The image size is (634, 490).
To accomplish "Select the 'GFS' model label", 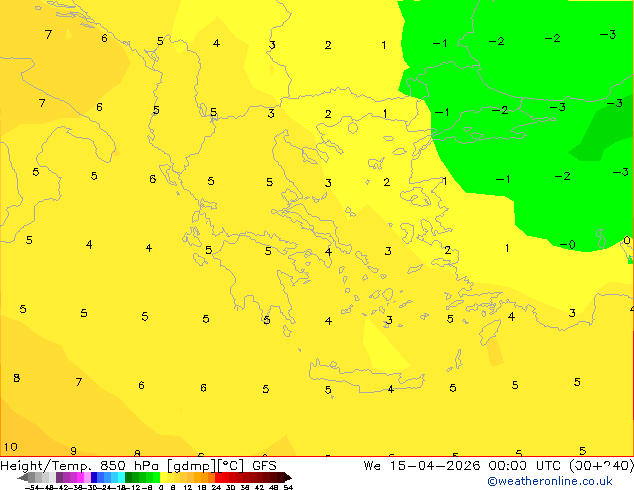I will 264,466.
